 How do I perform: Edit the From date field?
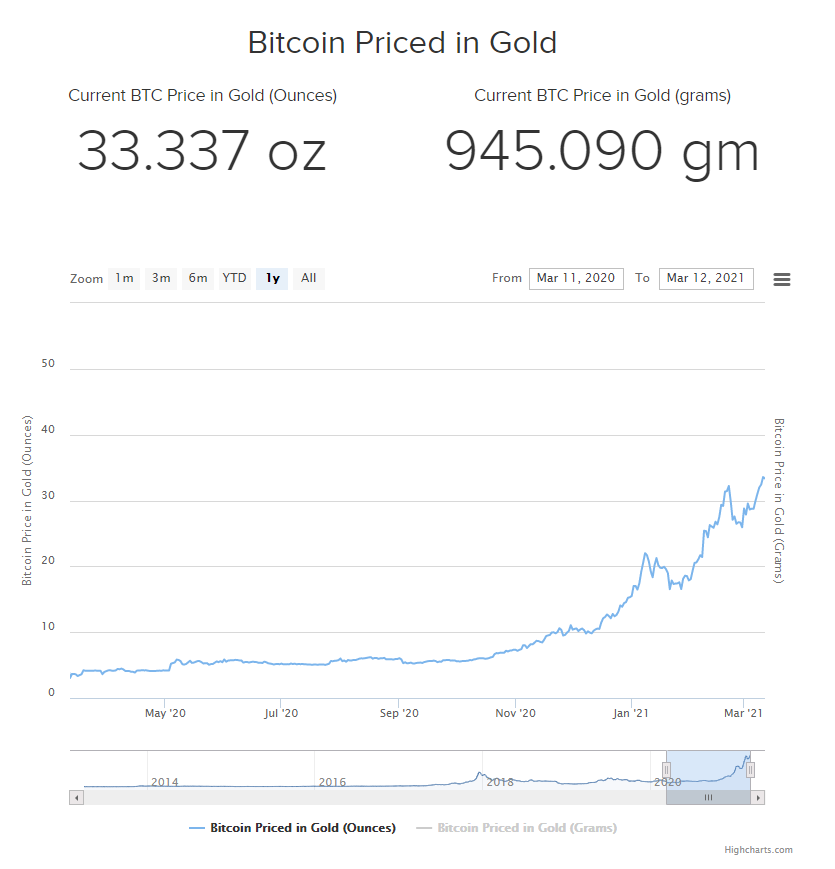point(576,278)
